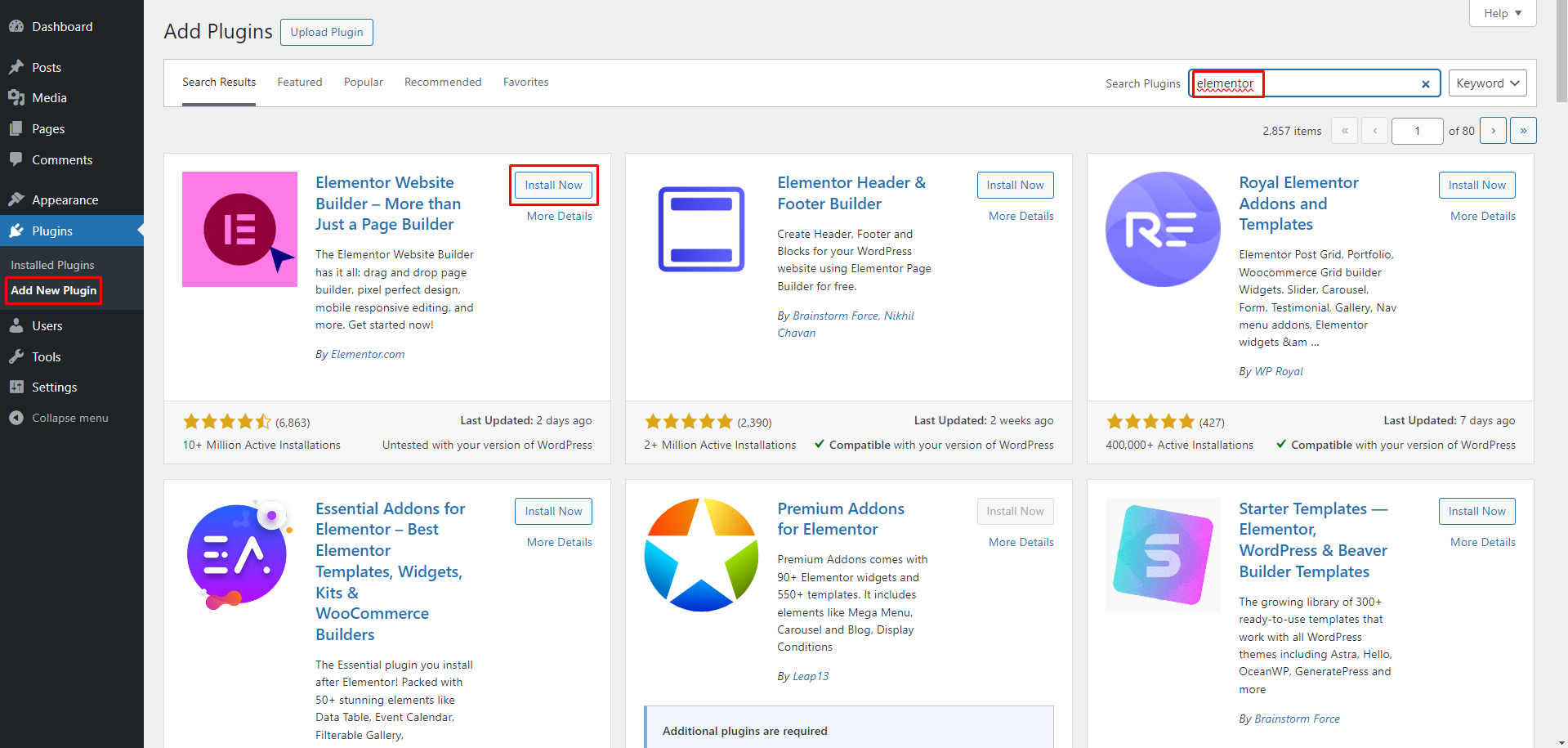Expand the Help panel dropdown
The height and width of the screenshot is (748, 1568).
point(1502,13)
